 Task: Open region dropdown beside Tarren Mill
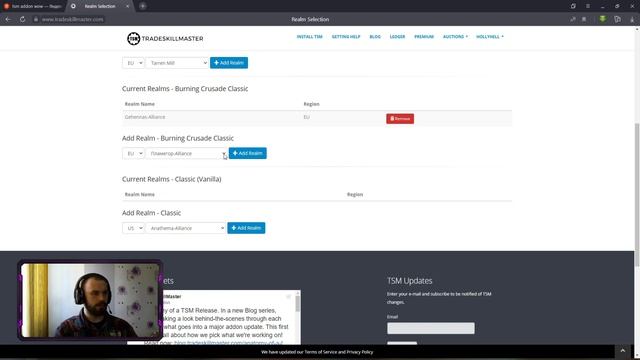[133, 63]
